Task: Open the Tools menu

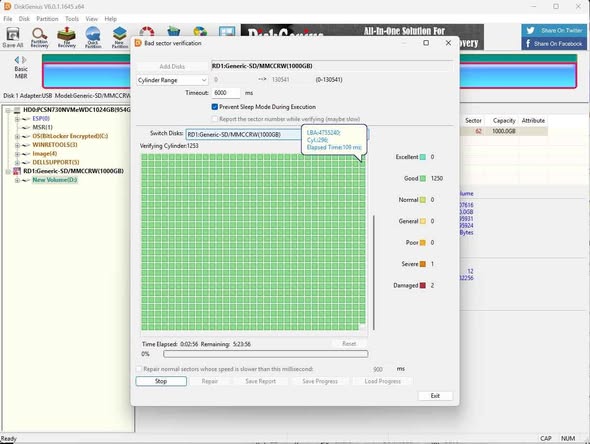Action: [72, 19]
